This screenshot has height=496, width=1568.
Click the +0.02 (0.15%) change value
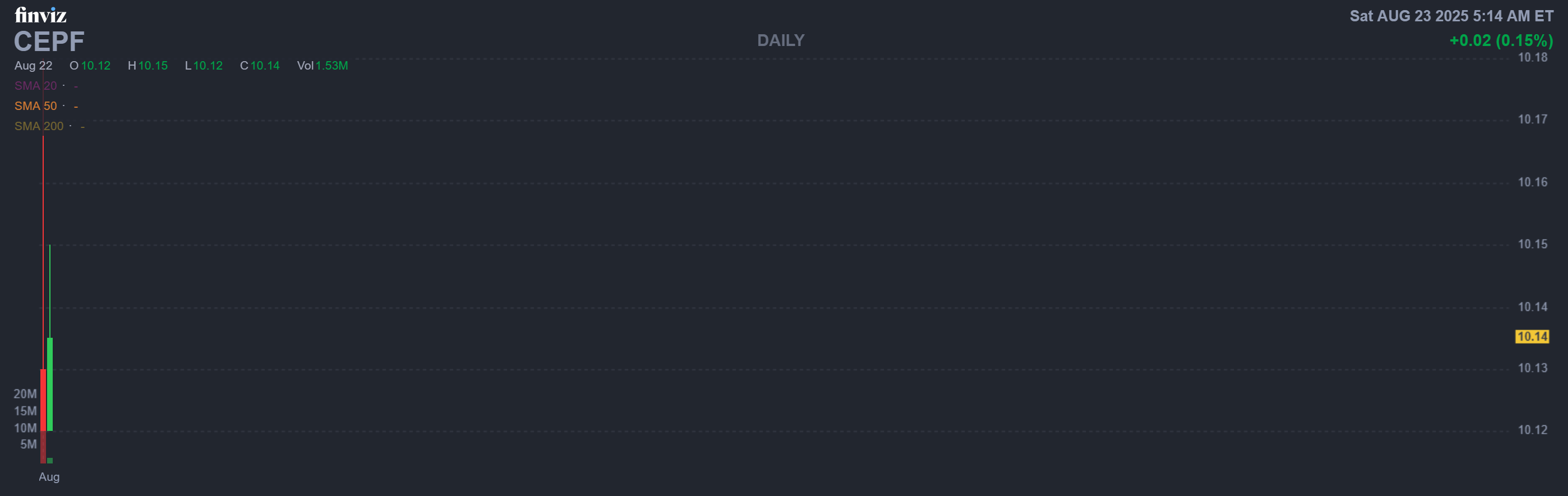coord(1501,40)
